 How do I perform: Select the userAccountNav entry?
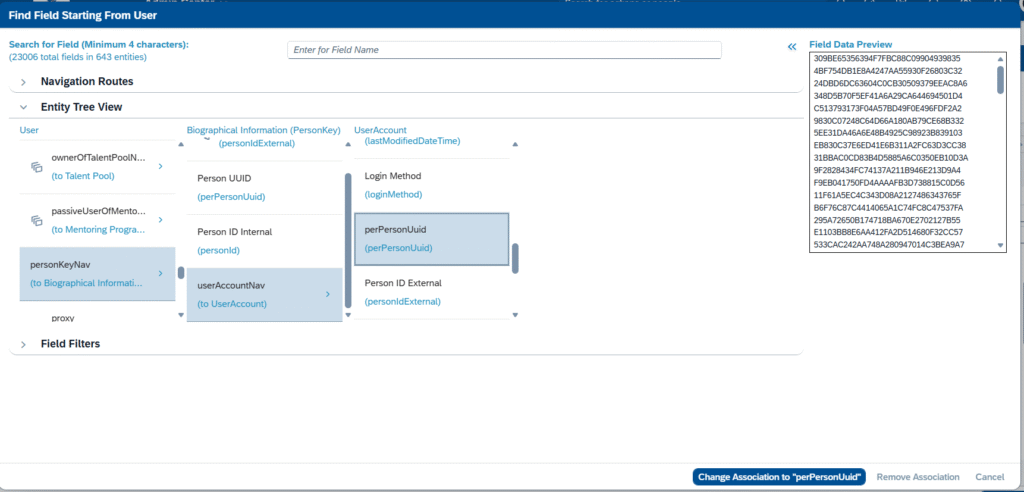point(255,294)
